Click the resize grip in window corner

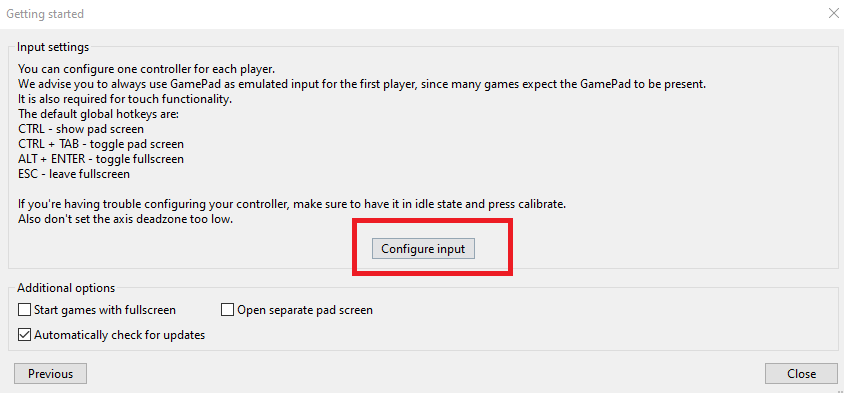tap(840, 389)
